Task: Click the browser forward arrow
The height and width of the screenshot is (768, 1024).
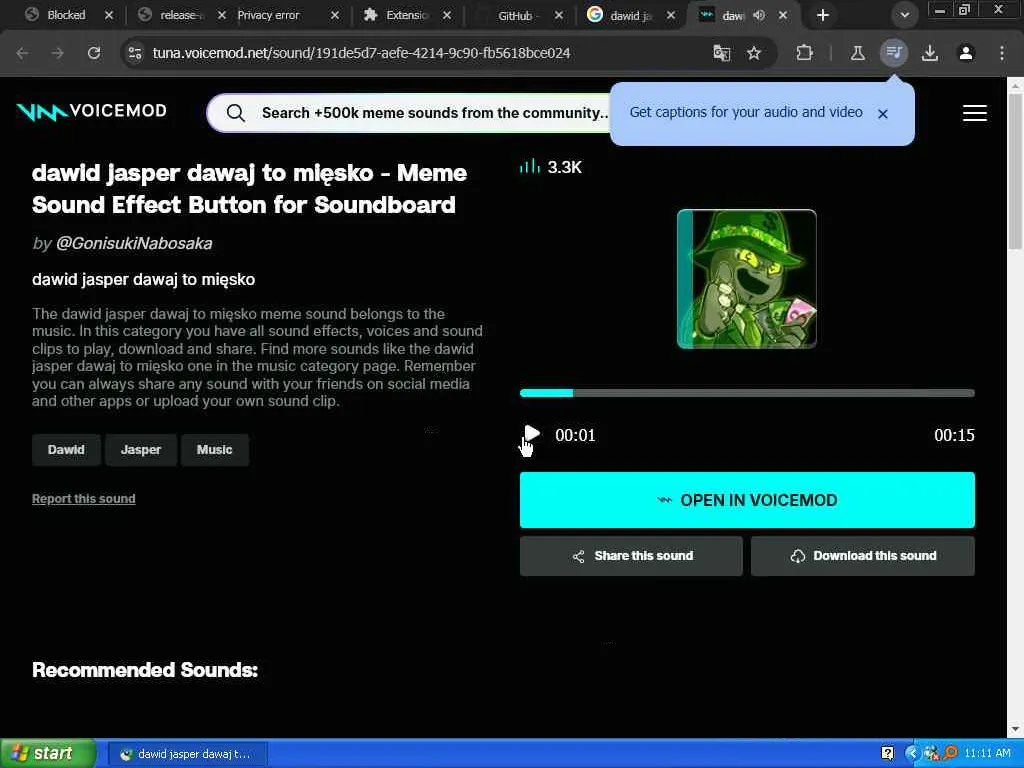Action: point(58,53)
